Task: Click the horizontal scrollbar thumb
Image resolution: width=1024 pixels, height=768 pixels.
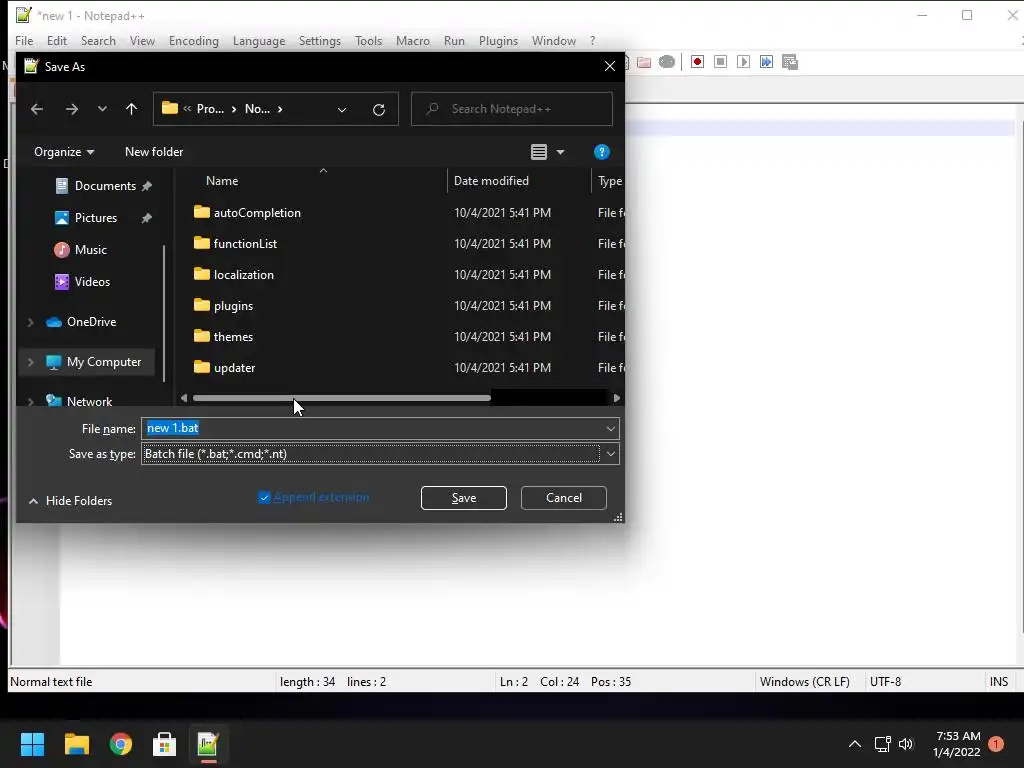Action: [x=342, y=398]
